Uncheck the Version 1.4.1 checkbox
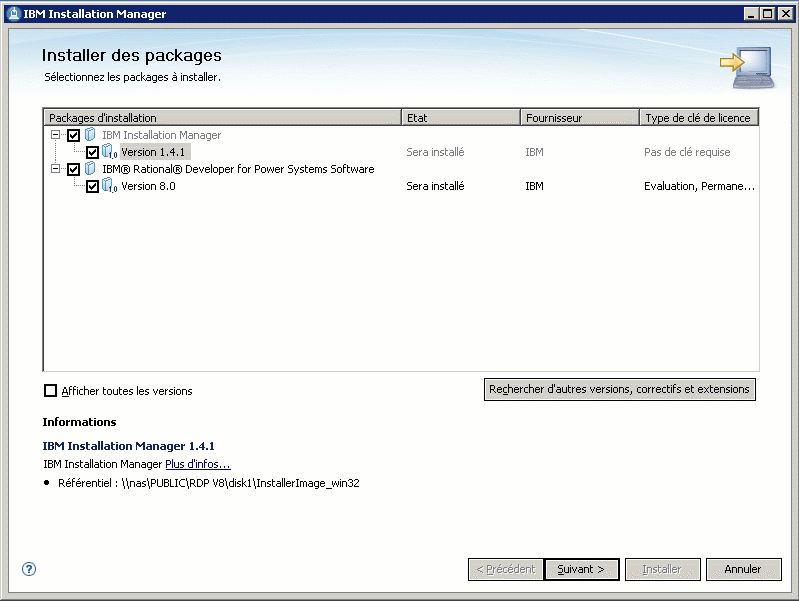799x601 pixels. pyautogui.click(x=92, y=152)
